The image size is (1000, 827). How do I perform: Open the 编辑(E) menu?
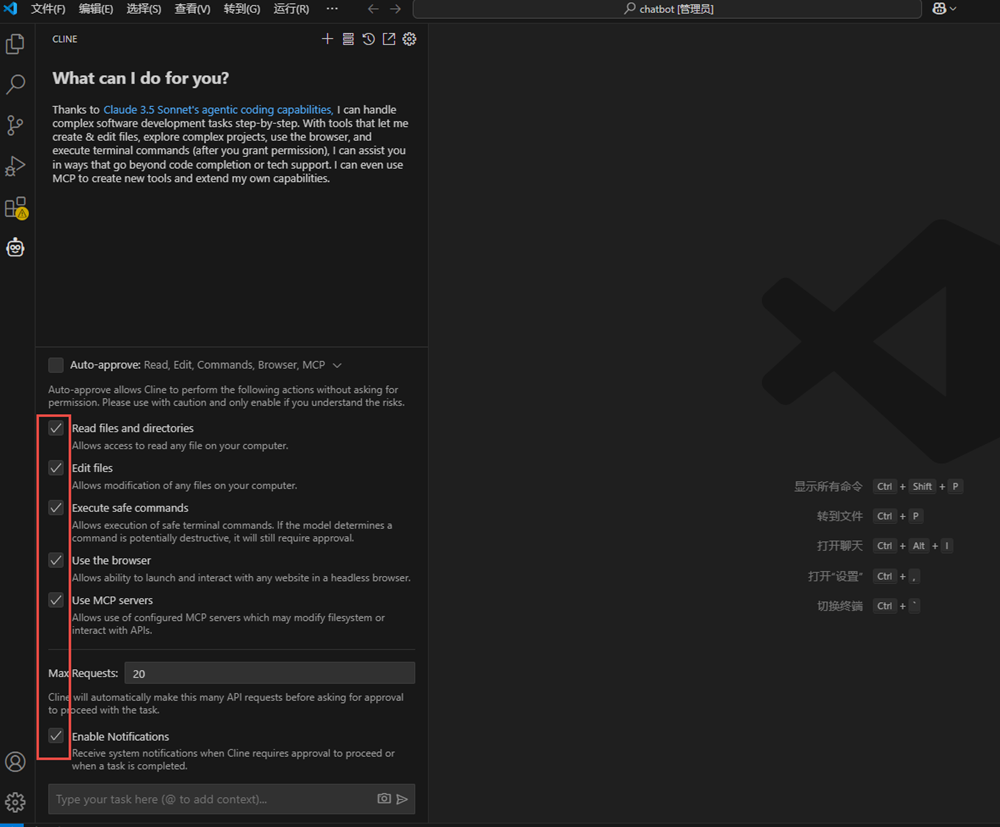96,9
